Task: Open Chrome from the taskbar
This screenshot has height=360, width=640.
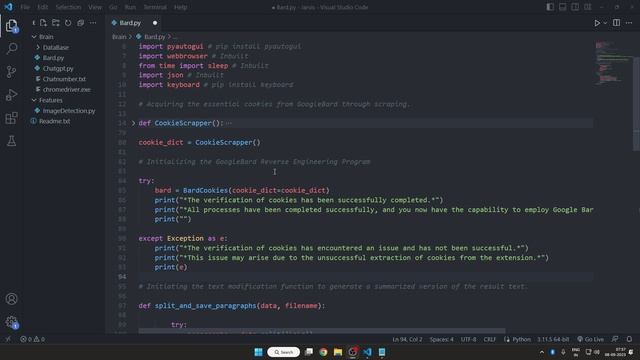Action: coord(323,352)
